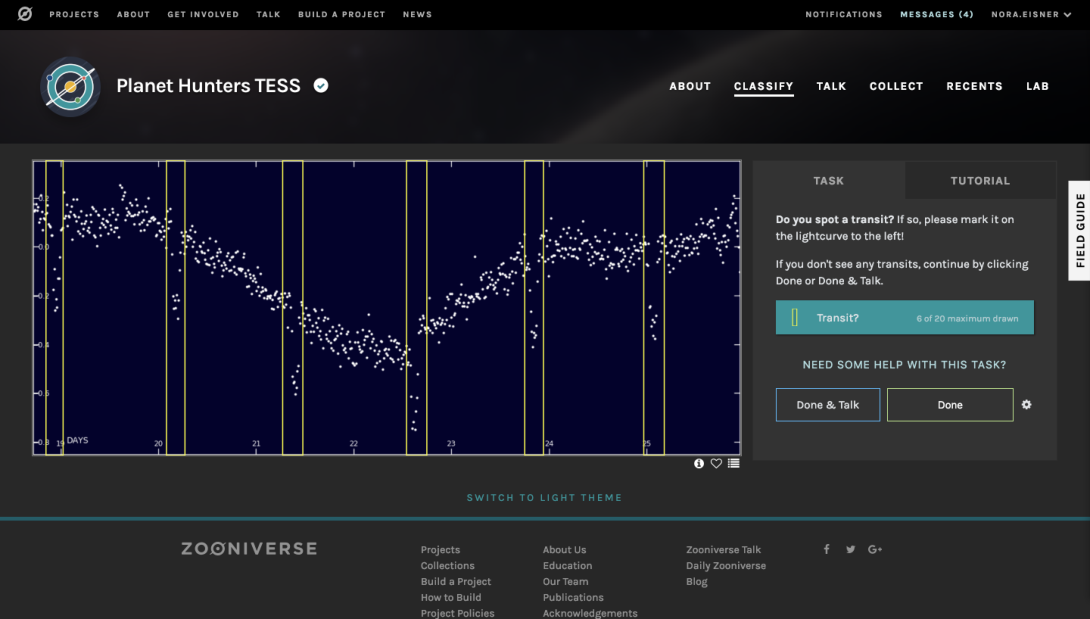
Task: Open Zooniverse Twitter page icon
Action: pyautogui.click(x=850, y=549)
